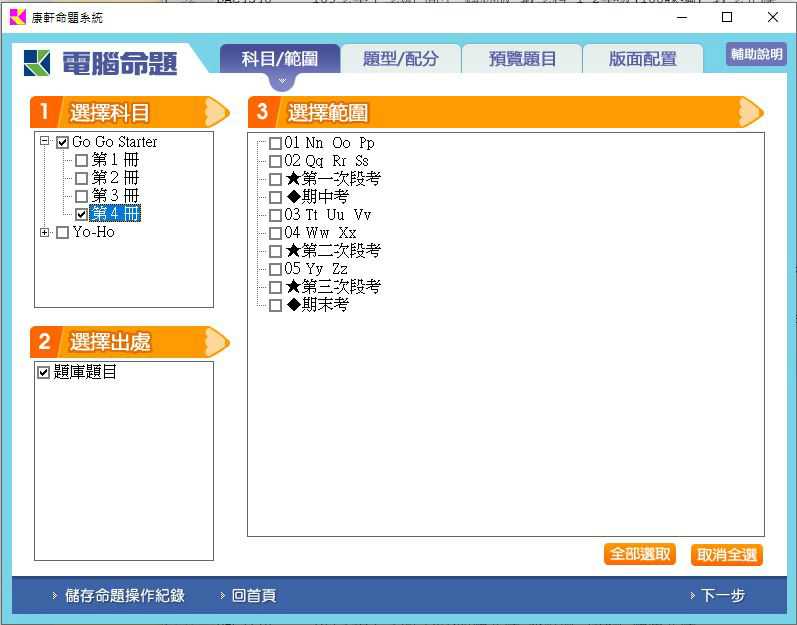Toggle the Go Go Starter checkbox
The image size is (797, 625).
63,142
